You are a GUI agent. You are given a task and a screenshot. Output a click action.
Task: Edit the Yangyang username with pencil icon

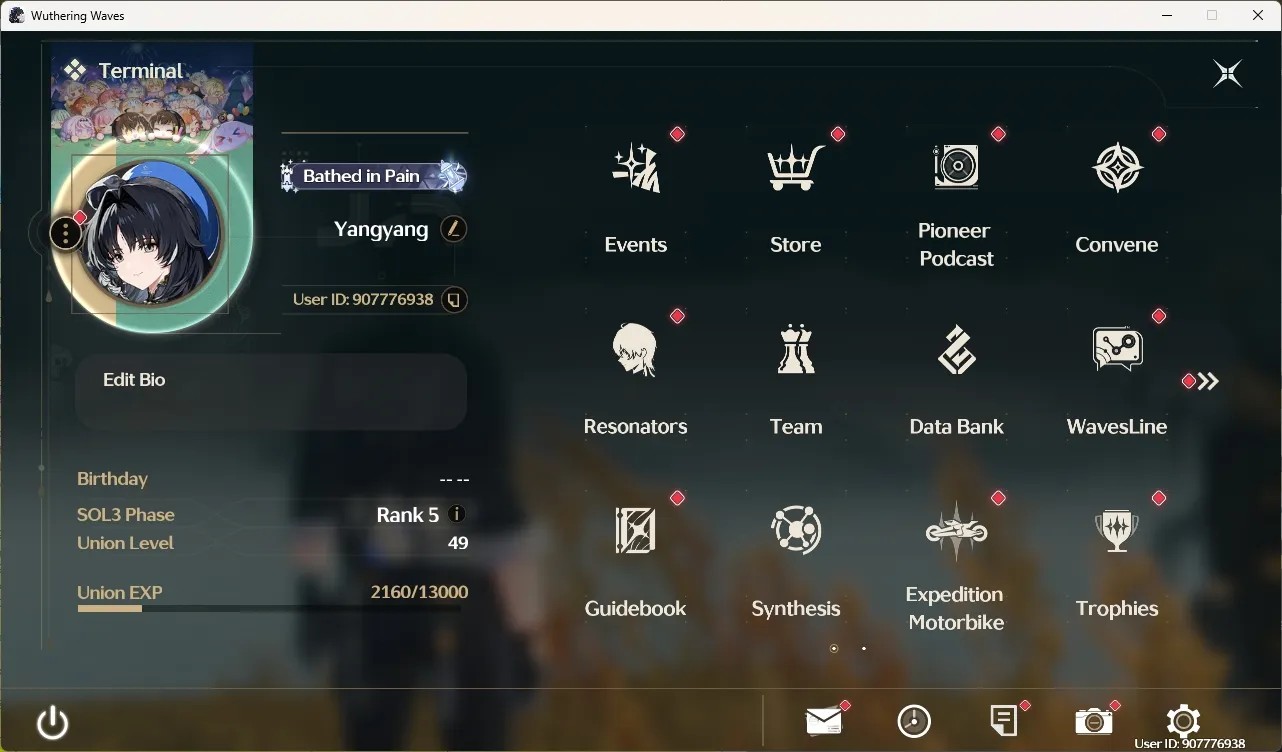click(x=454, y=229)
